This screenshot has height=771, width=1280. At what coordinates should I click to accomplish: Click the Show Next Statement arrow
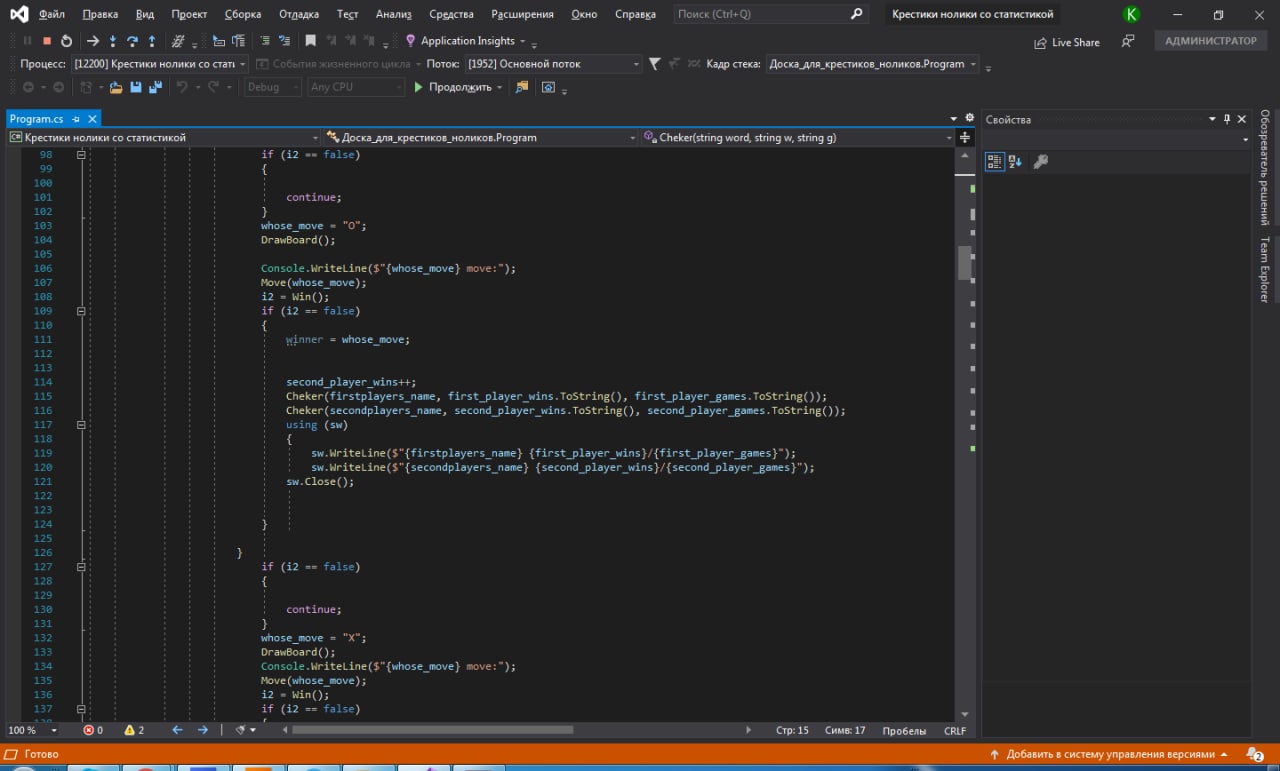[x=93, y=41]
